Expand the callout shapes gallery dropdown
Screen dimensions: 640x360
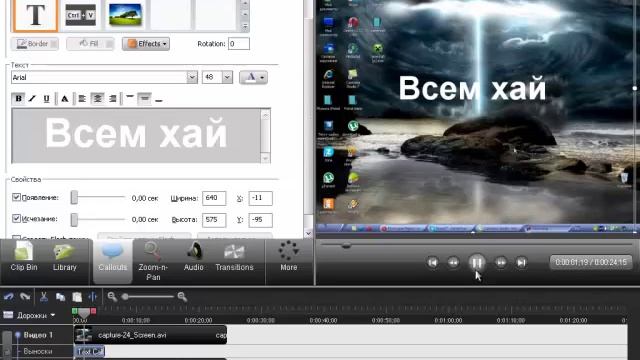point(245,26)
